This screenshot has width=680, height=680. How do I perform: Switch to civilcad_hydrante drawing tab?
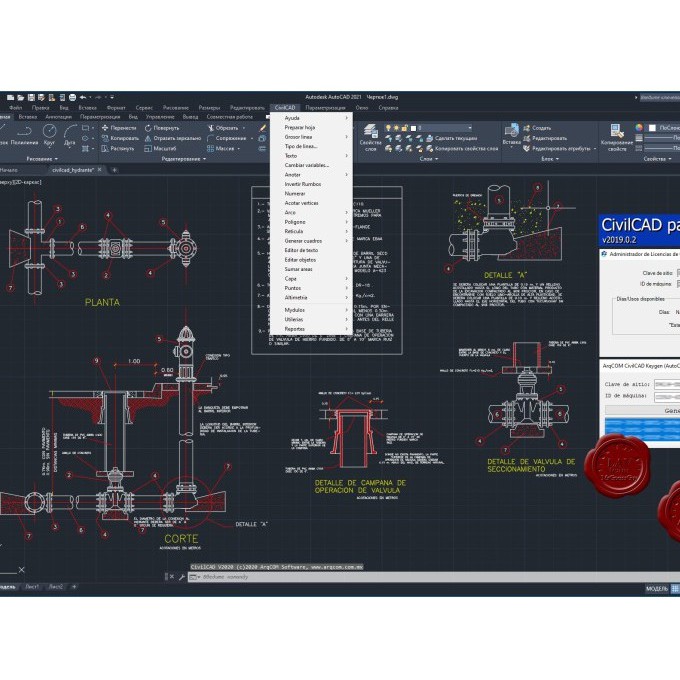click(x=73, y=170)
